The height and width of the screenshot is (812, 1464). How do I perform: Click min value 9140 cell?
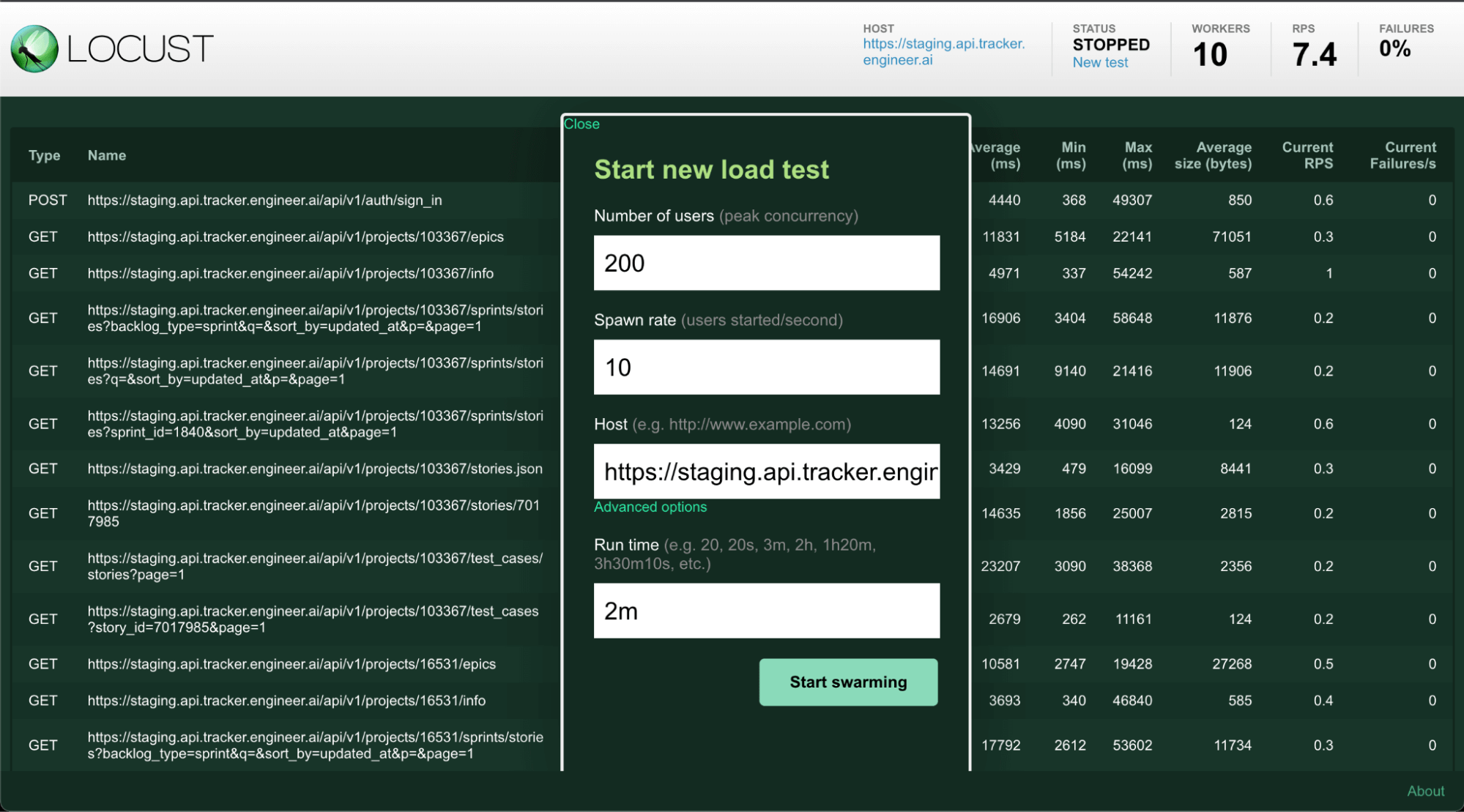(x=1070, y=371)
